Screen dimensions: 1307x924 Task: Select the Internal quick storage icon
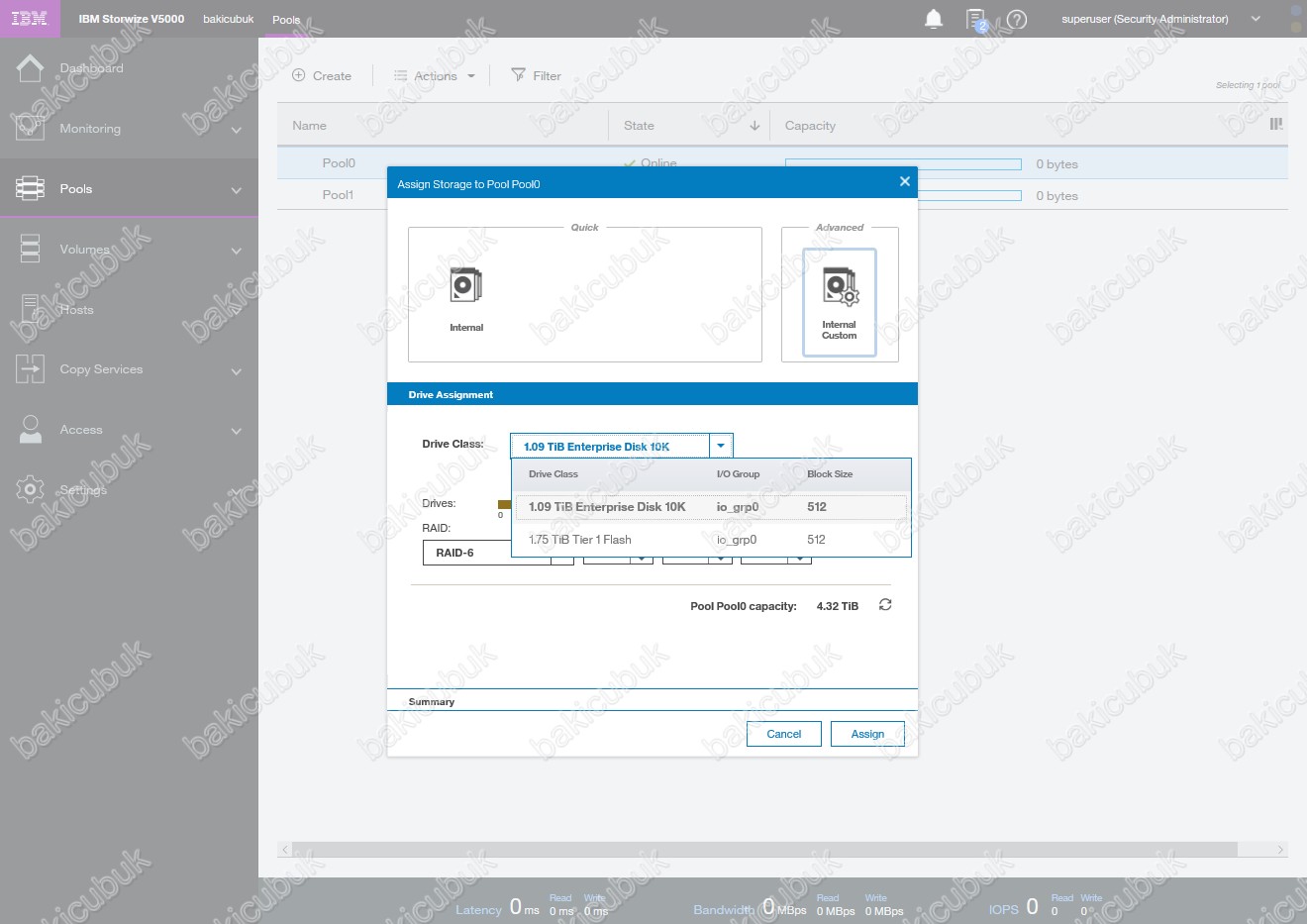tap(465, 287)
